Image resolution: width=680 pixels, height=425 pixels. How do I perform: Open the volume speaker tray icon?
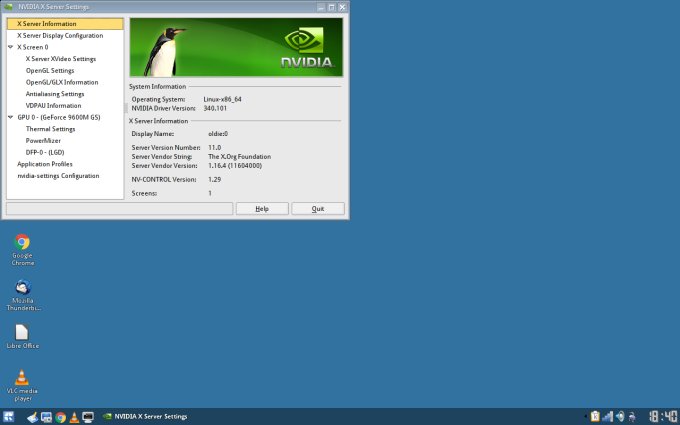coord(620,417)
